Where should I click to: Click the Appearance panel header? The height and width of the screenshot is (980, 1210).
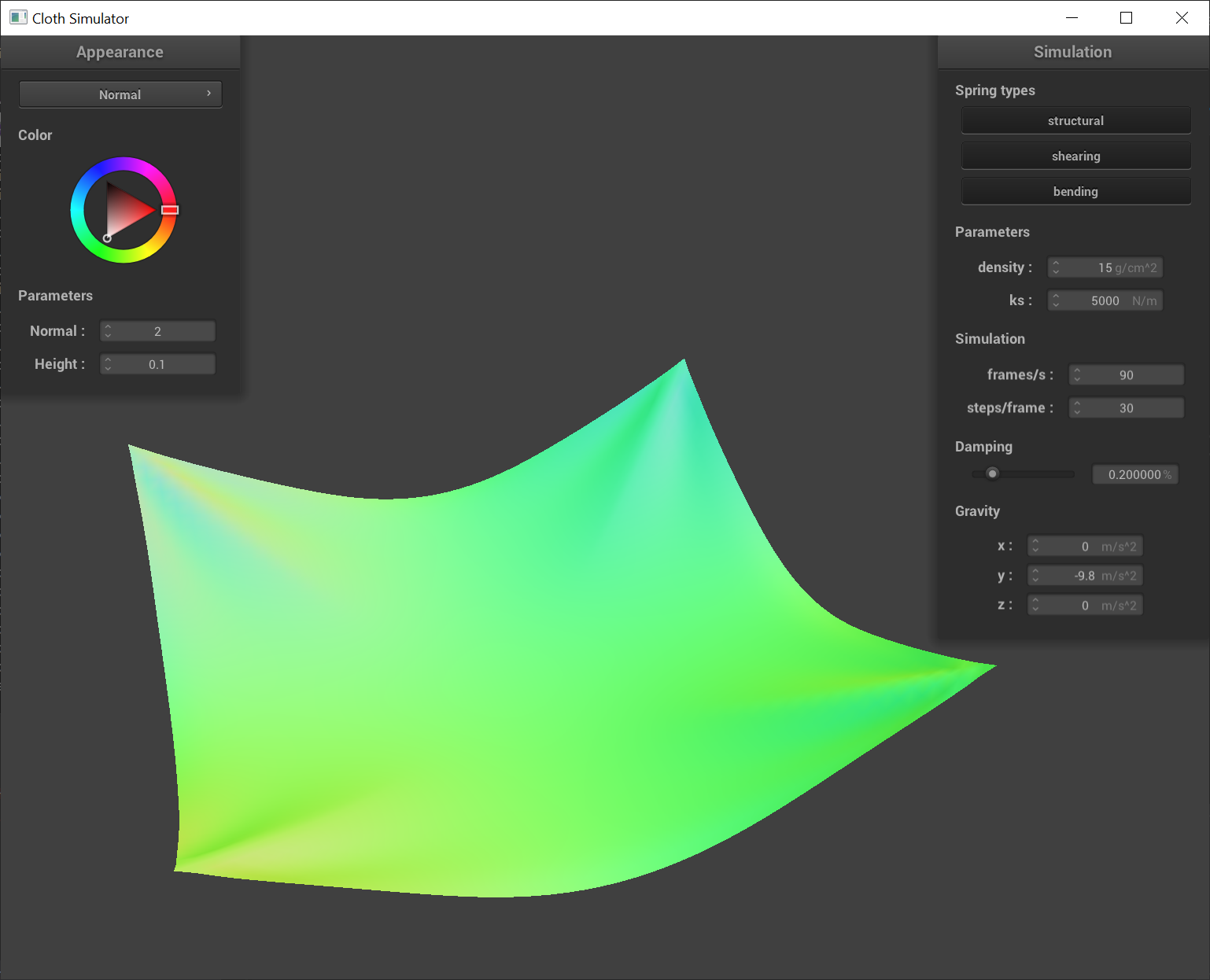click(120, 52)
